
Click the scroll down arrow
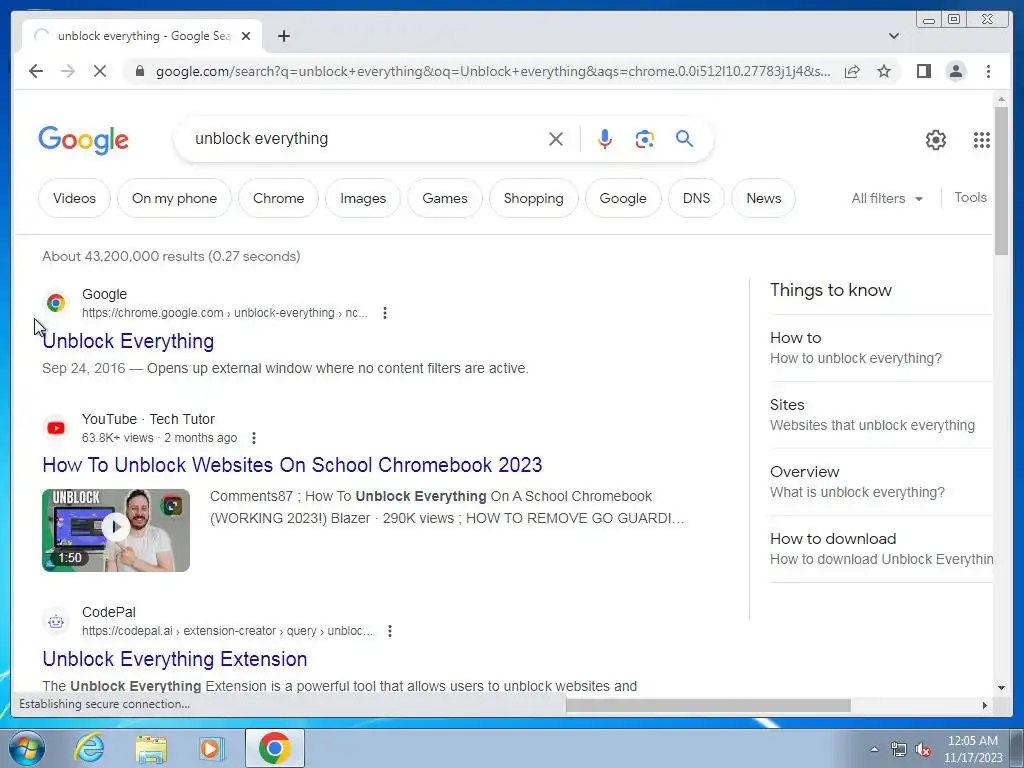pyautogui.click(x=1001, y=687)
